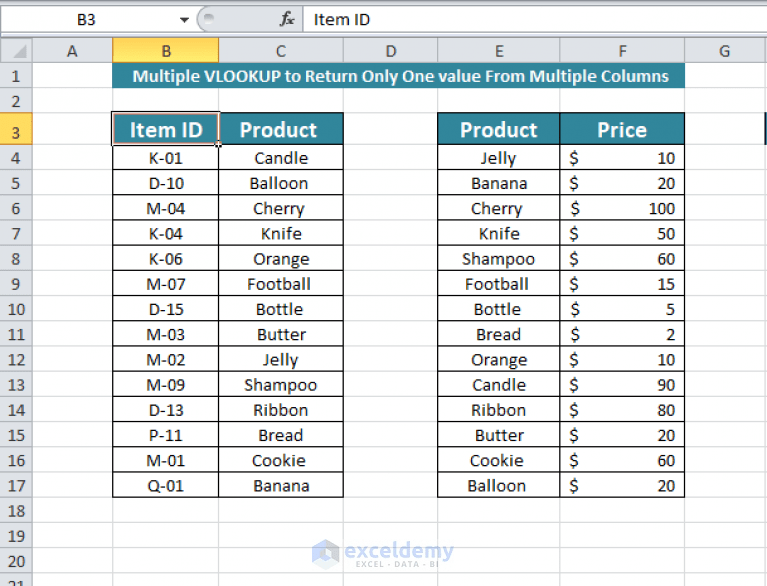
Task: Select column B header
Action: coord(165,50)
